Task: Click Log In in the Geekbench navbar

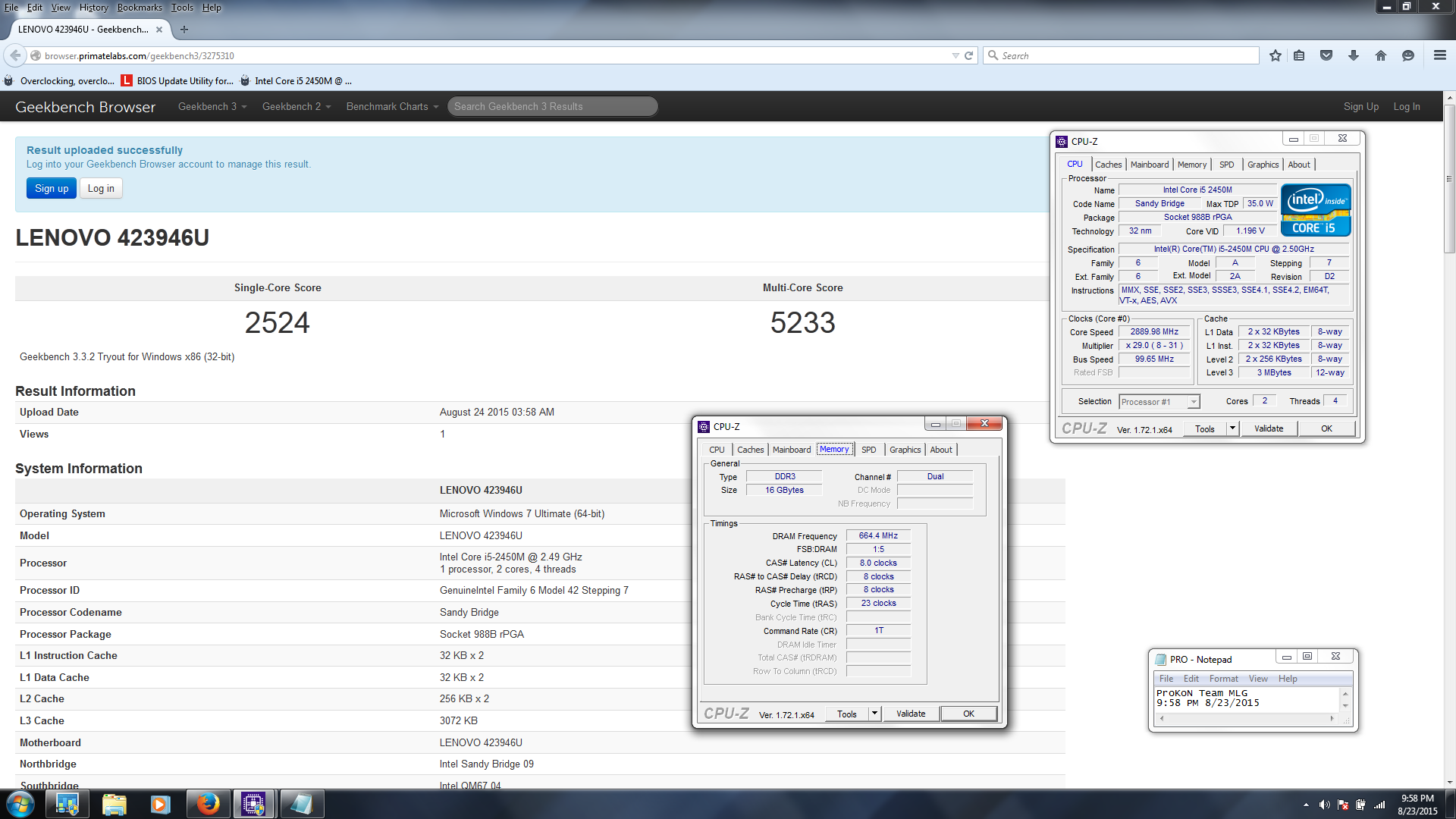Action: (x=1407, y=107)
